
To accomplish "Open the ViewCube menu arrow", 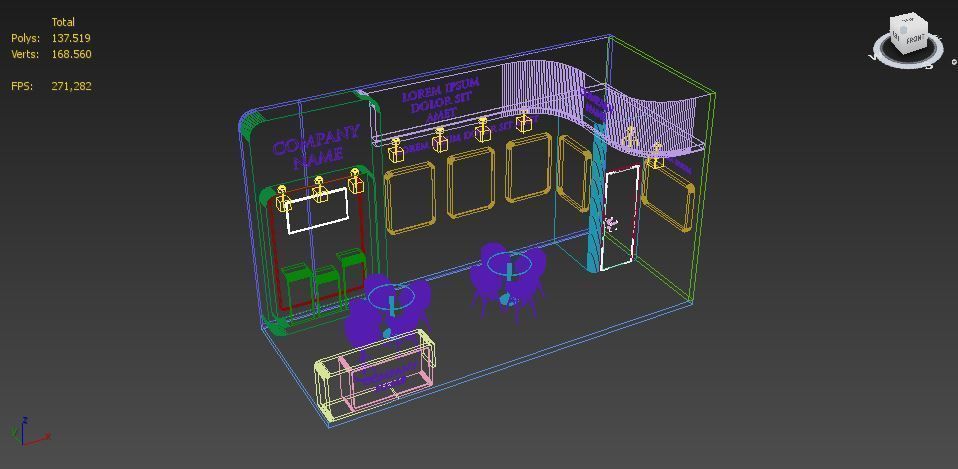I will point(954,62).
